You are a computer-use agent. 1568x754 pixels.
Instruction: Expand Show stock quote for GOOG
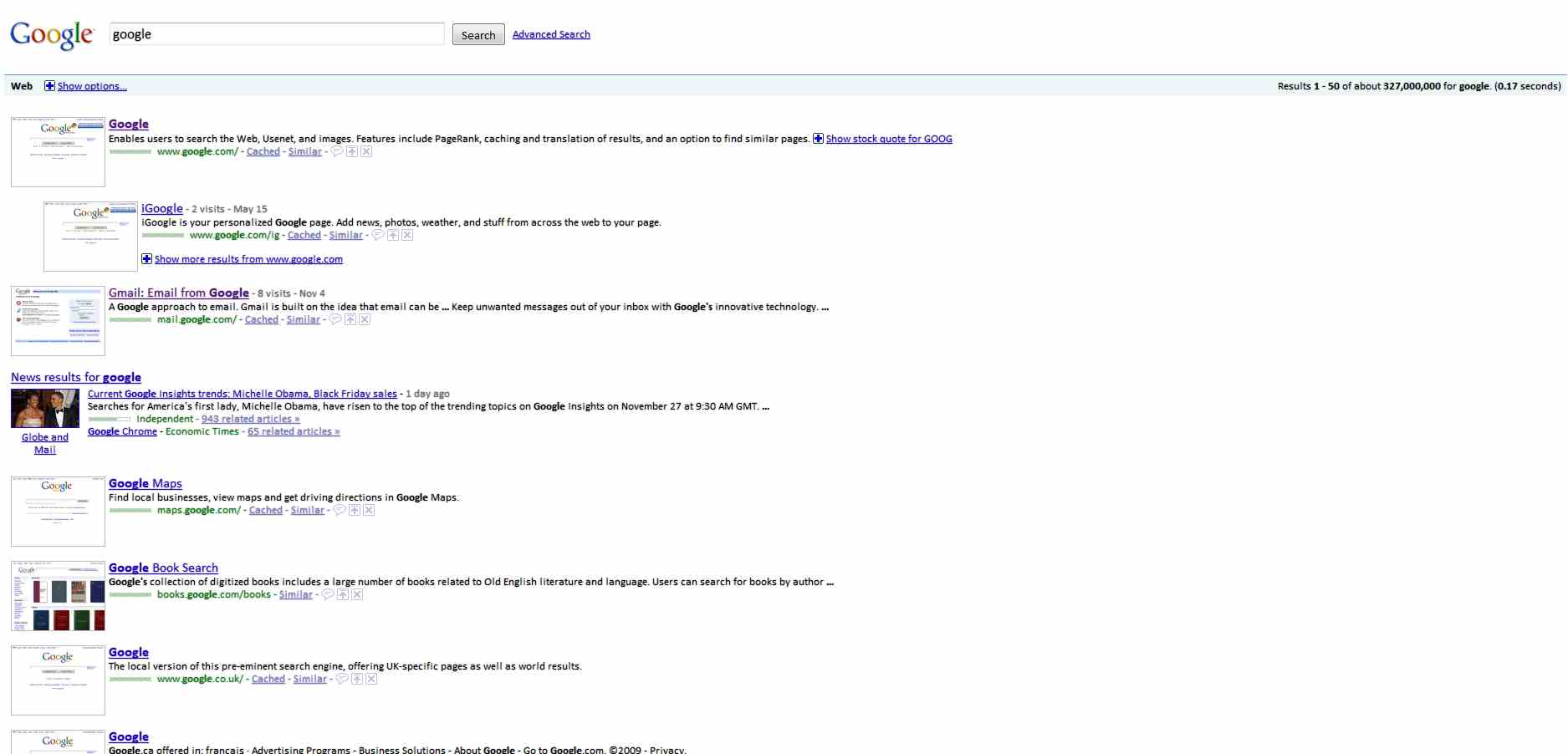pos(888,139)
